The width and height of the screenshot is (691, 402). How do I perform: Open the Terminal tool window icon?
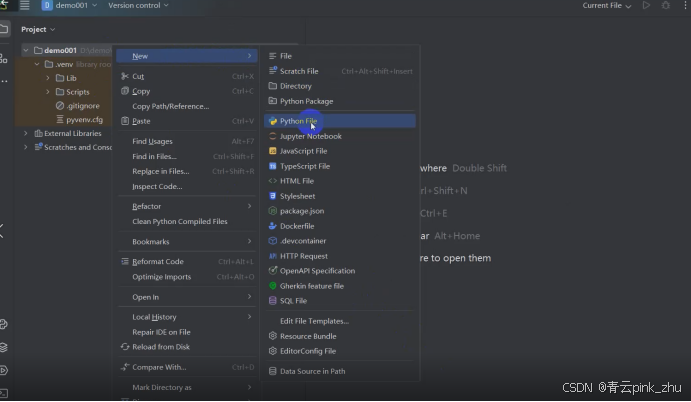click(4, 393)
